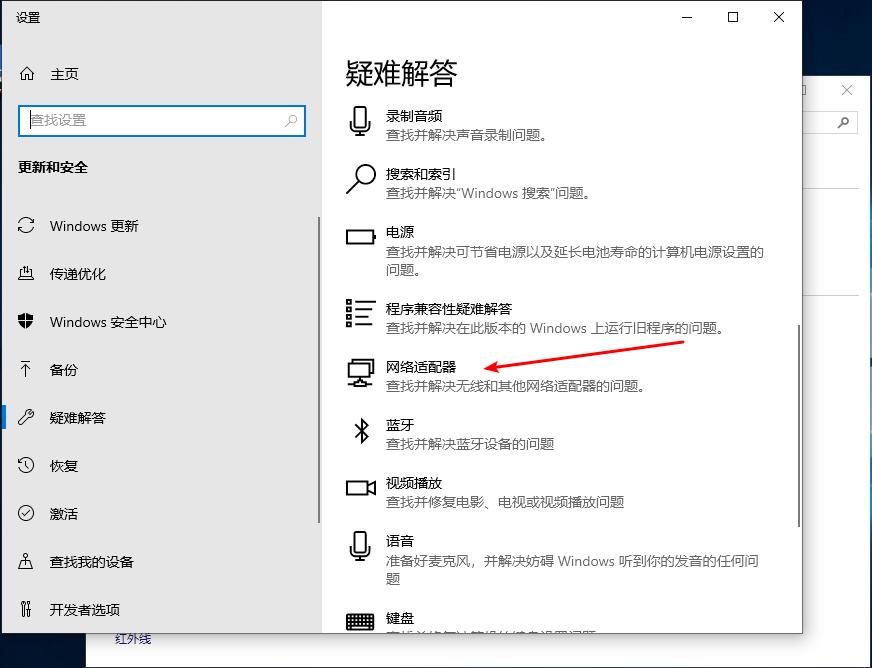Click the Bluetooth icon beside 蓝牙
This screenshot has width=872, height=668.
point(359,432)
